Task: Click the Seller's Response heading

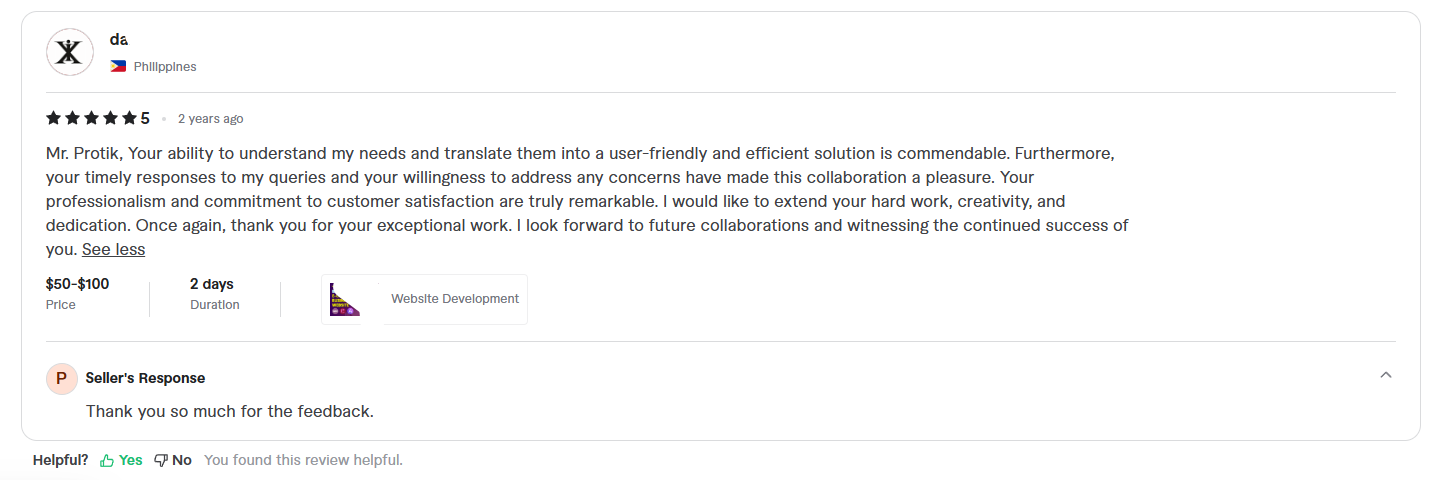Action: coord(145,378)
